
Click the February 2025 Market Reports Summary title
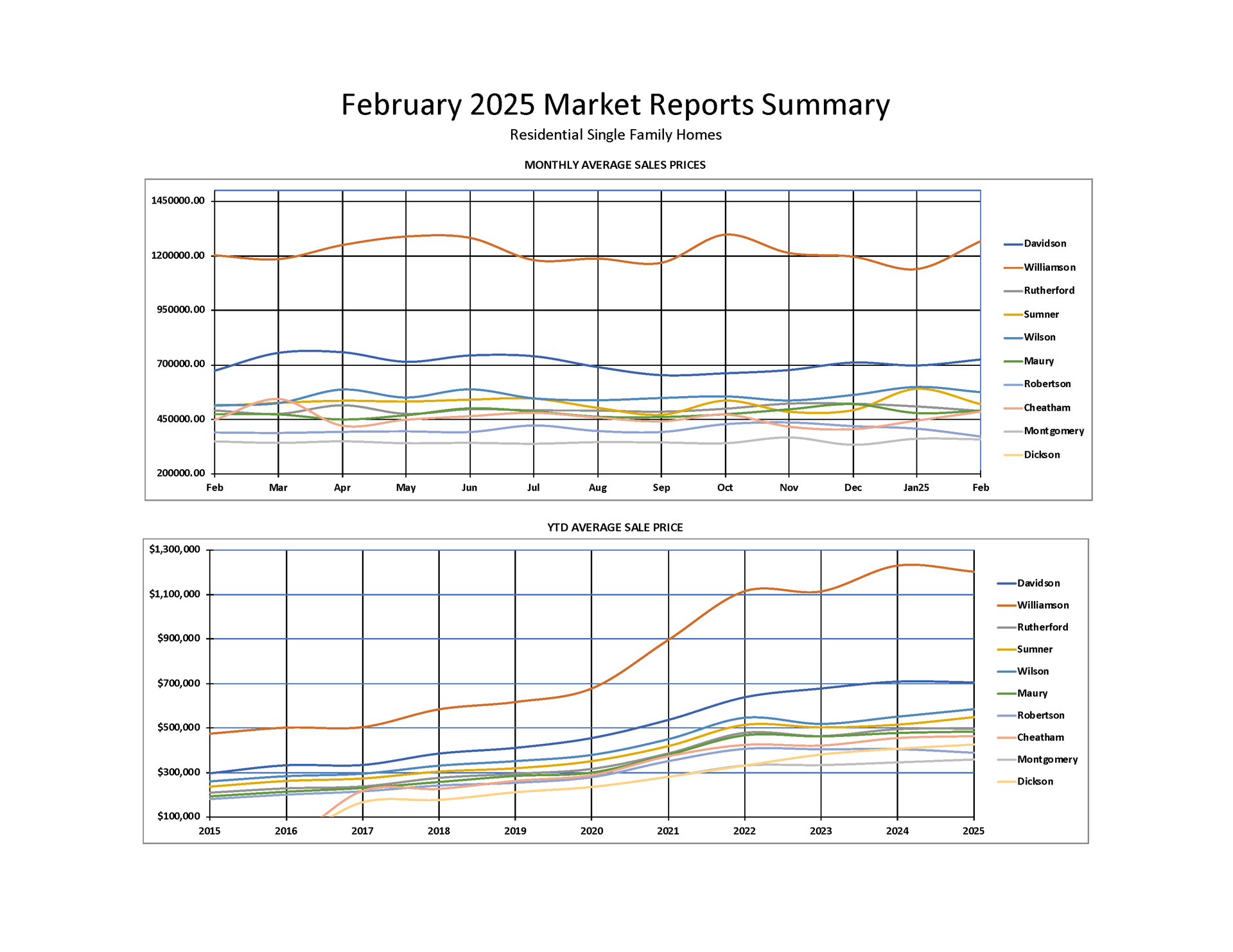coord(615,105)
